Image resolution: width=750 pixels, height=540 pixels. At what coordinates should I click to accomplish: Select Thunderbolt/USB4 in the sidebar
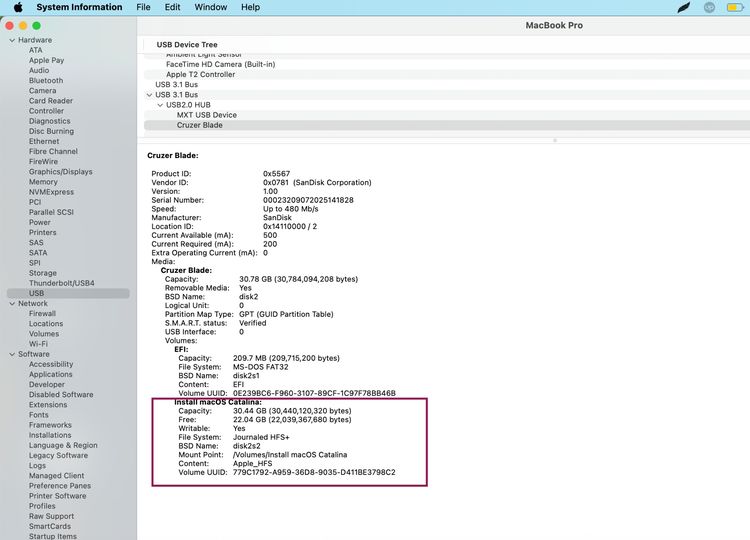click(62, 283)
